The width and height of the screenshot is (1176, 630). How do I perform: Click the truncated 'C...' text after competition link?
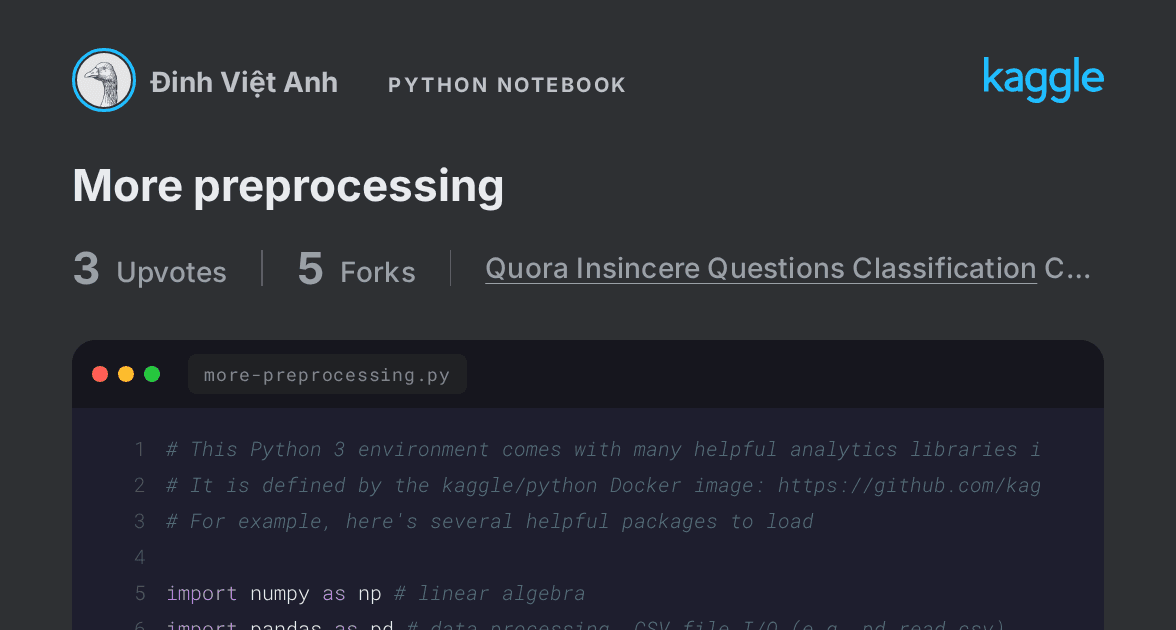pos(1067,268)
